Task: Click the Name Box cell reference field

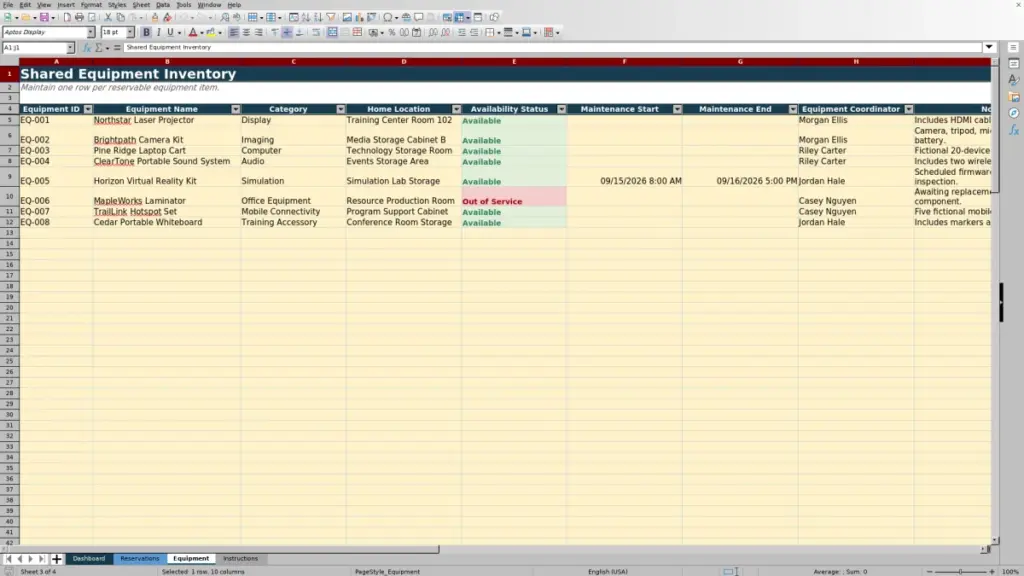Action: click(34, 48)
